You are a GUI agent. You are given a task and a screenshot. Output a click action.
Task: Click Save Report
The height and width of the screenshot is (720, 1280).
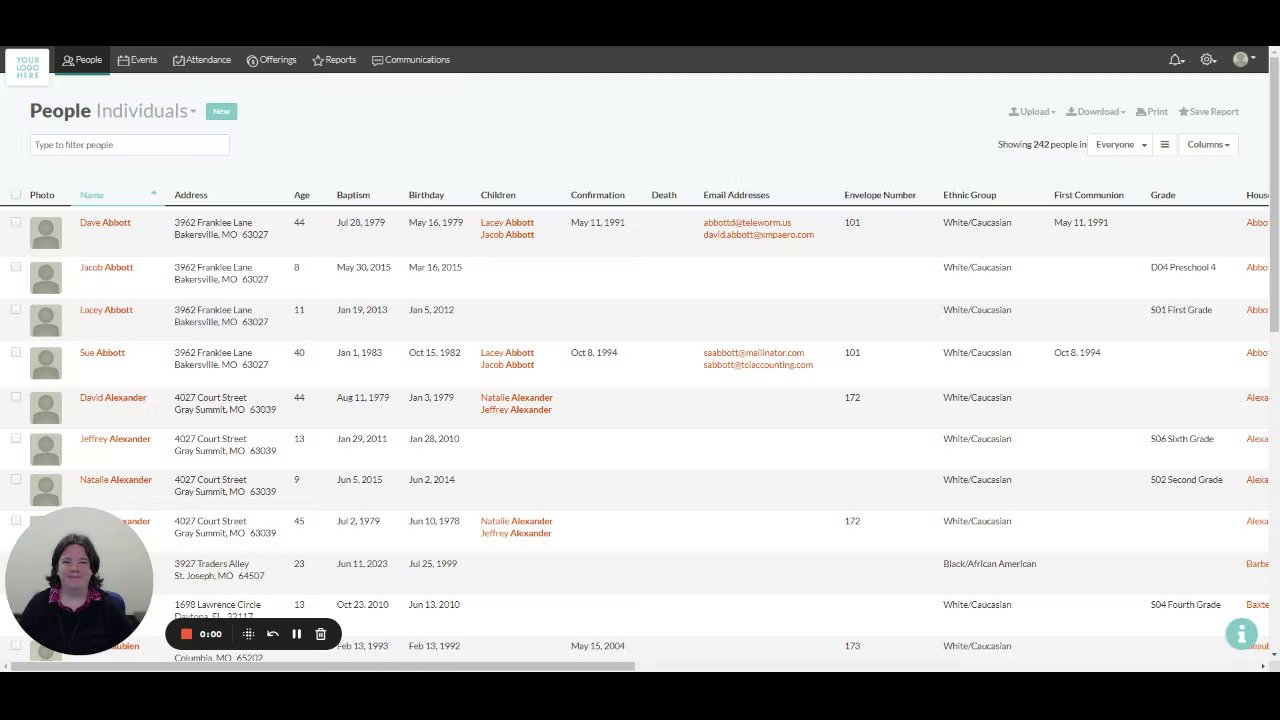point(1209,112)
